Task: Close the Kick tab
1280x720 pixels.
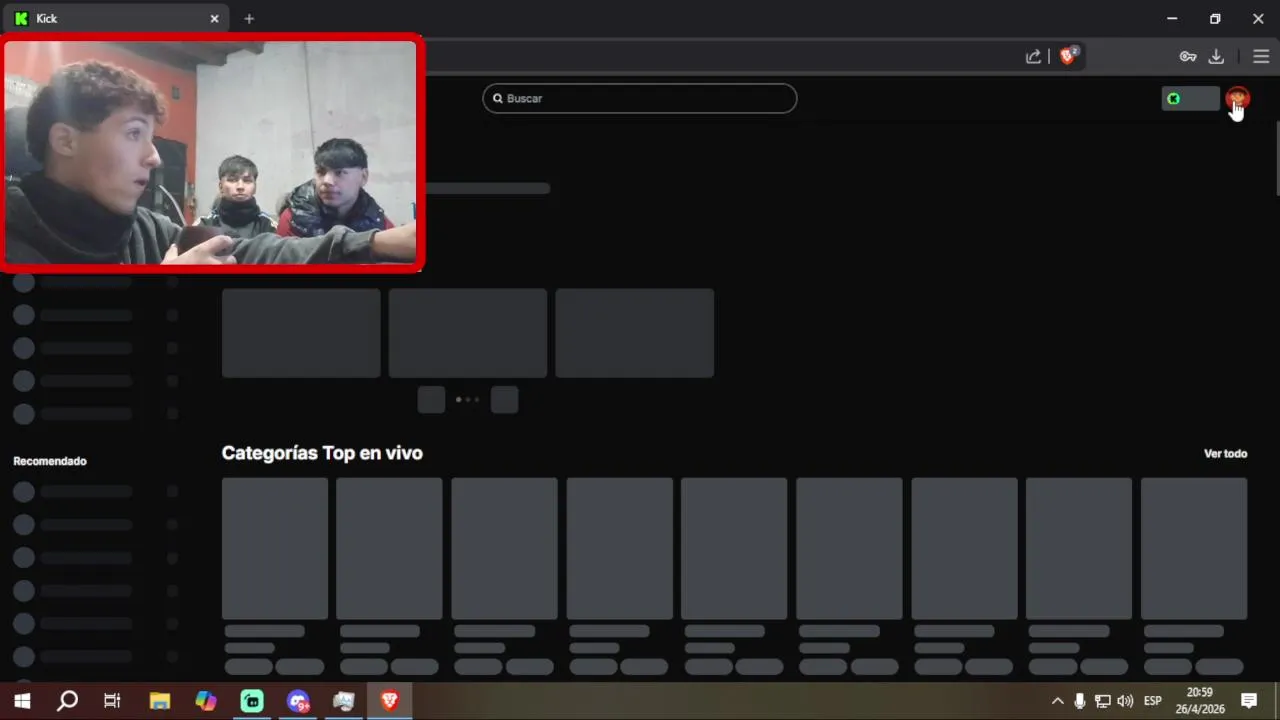Action: (x=214, y=18)
